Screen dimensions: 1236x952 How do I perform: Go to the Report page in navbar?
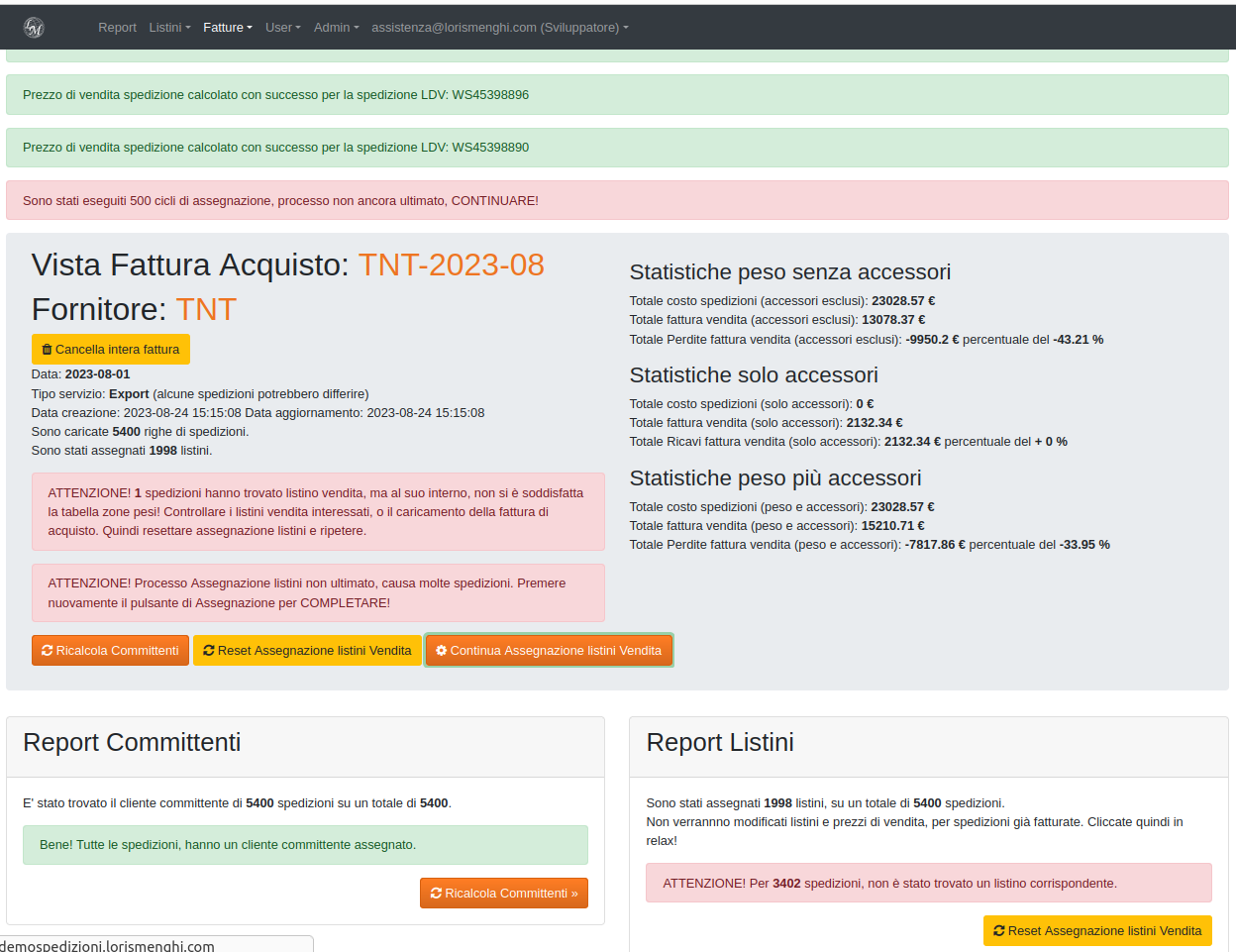pyautogui.click(x=117, y=28)
